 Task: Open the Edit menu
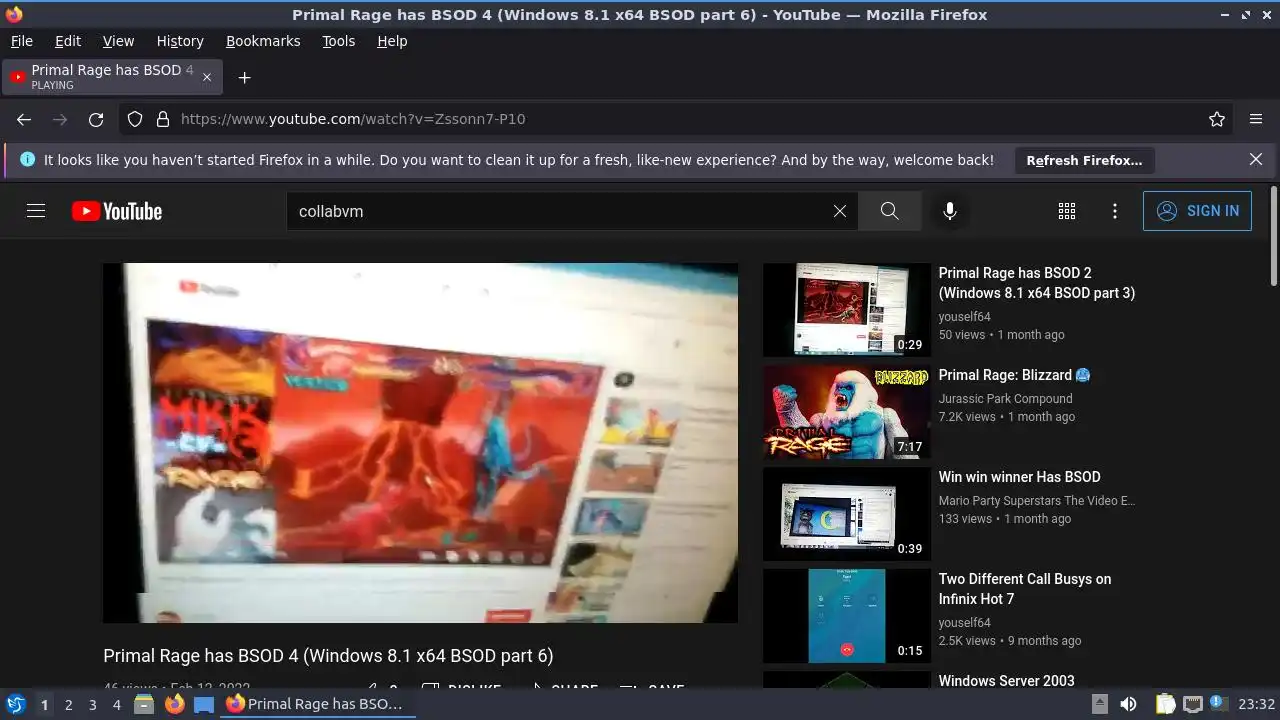click(68, 41)
